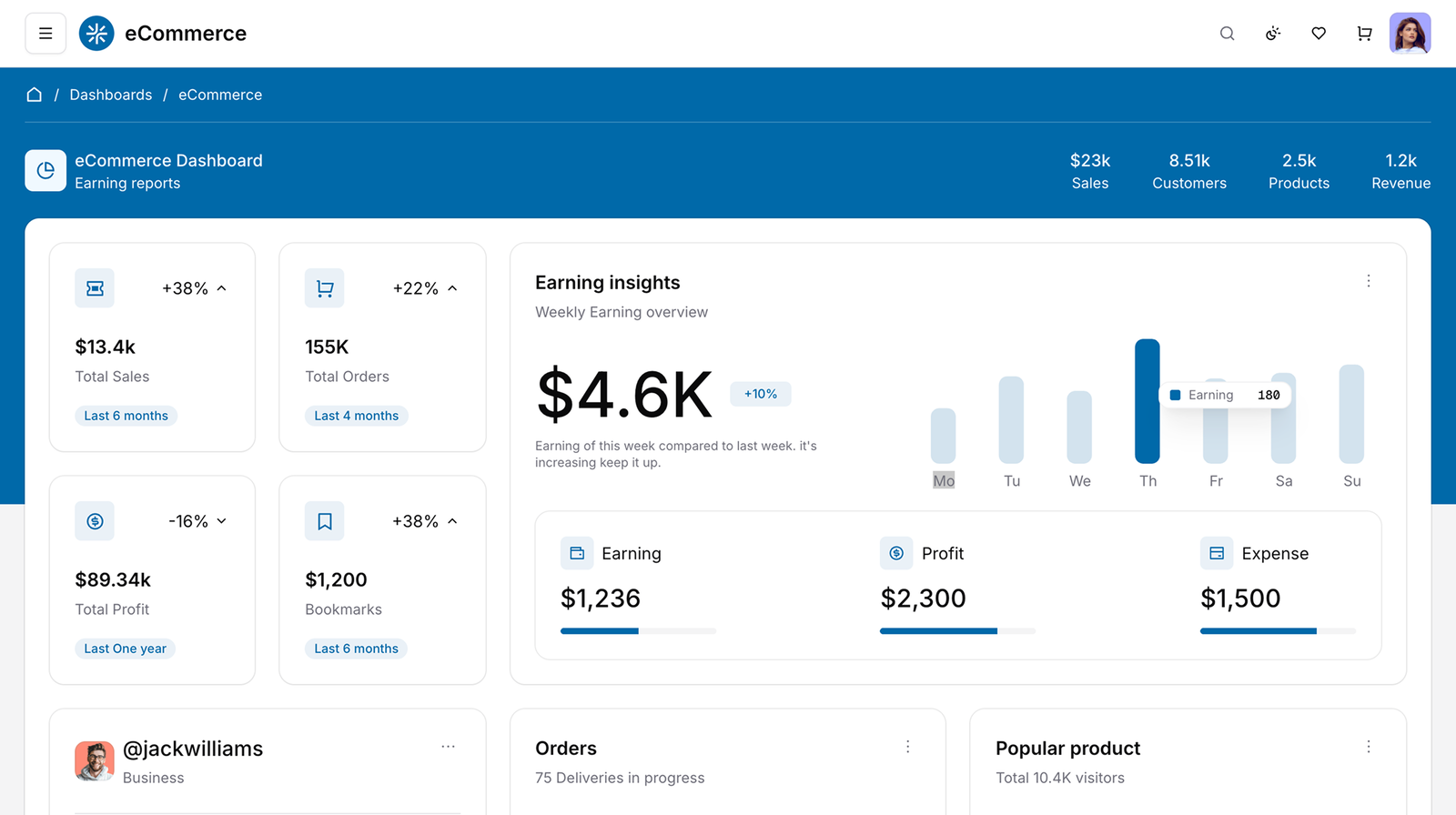Select the highlighted Thursday bar
Viewport: 1456px width, 815px height.
(x=1148, y=401)
